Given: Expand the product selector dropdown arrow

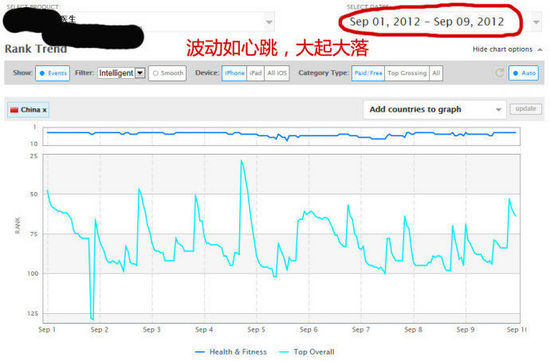Looking at the screenshot, I should click(x=269, y=22).
